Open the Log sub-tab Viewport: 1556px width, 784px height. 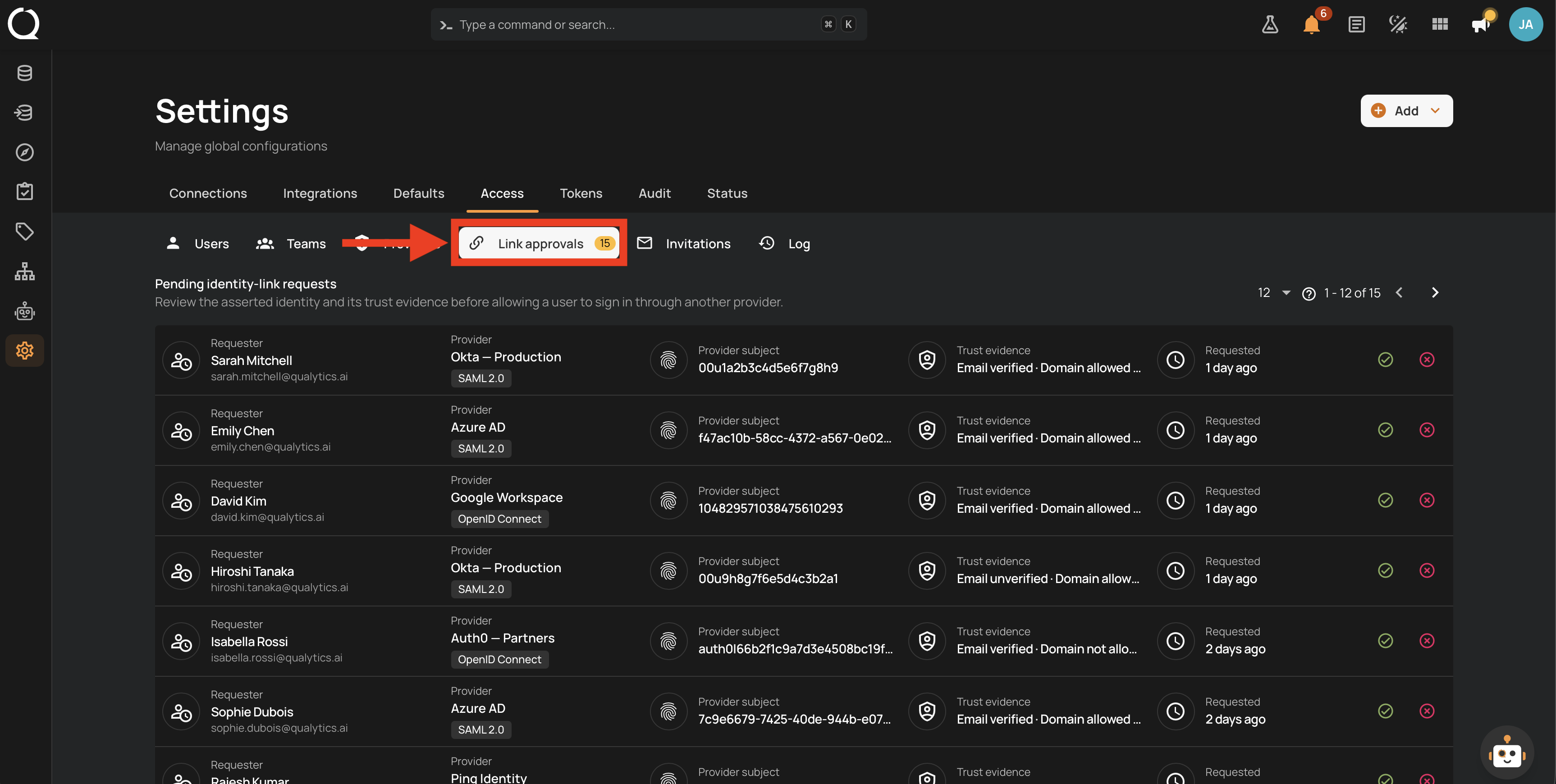pos(784,243)
